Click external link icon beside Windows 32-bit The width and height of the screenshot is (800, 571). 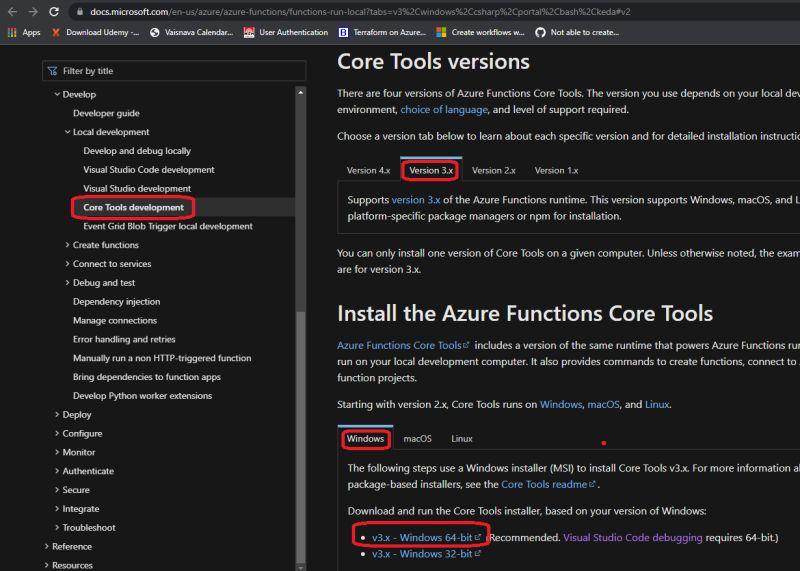[x=478, y=553]
